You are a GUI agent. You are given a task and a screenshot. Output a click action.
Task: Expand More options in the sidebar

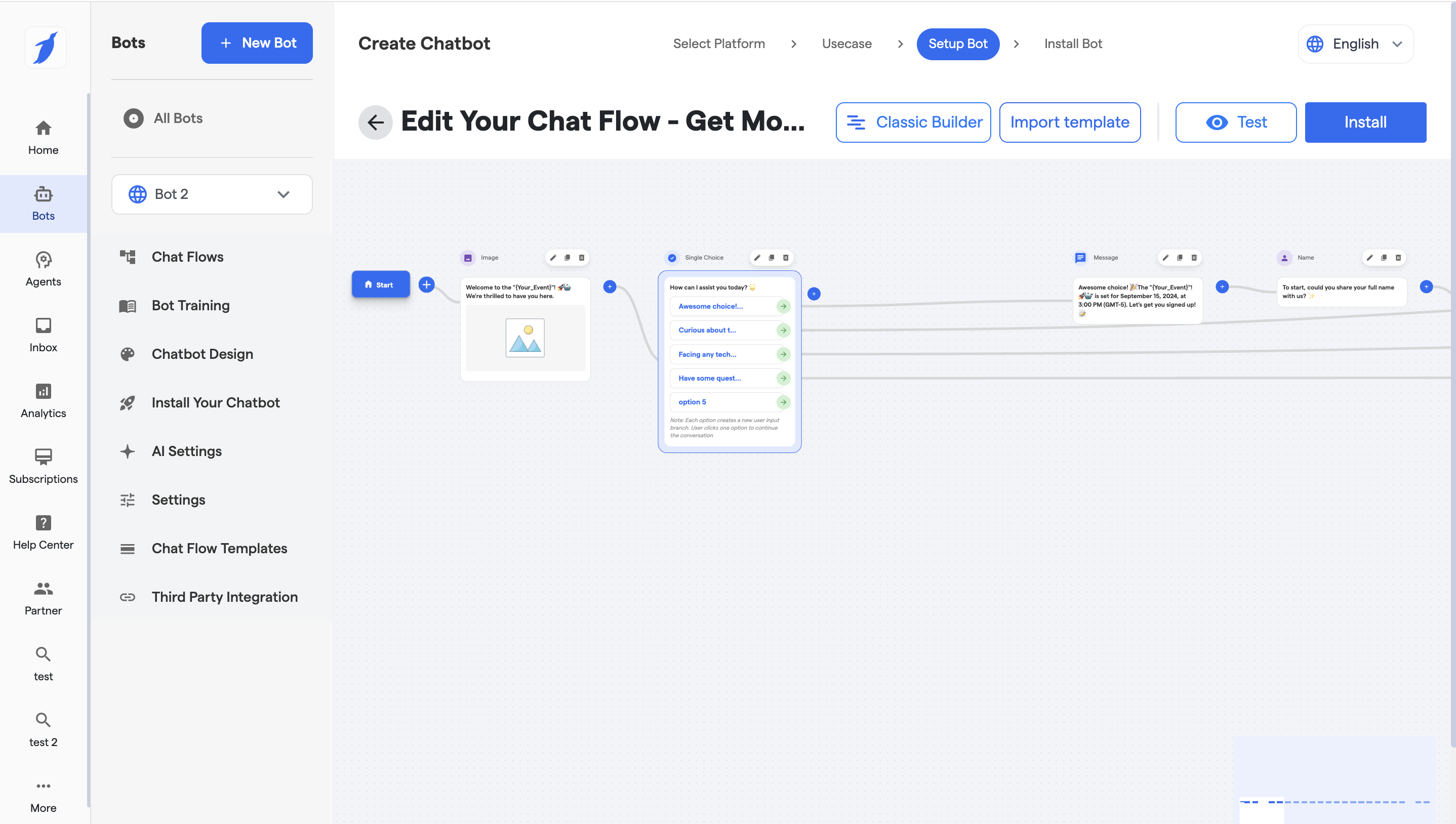[x=43, y=795]
